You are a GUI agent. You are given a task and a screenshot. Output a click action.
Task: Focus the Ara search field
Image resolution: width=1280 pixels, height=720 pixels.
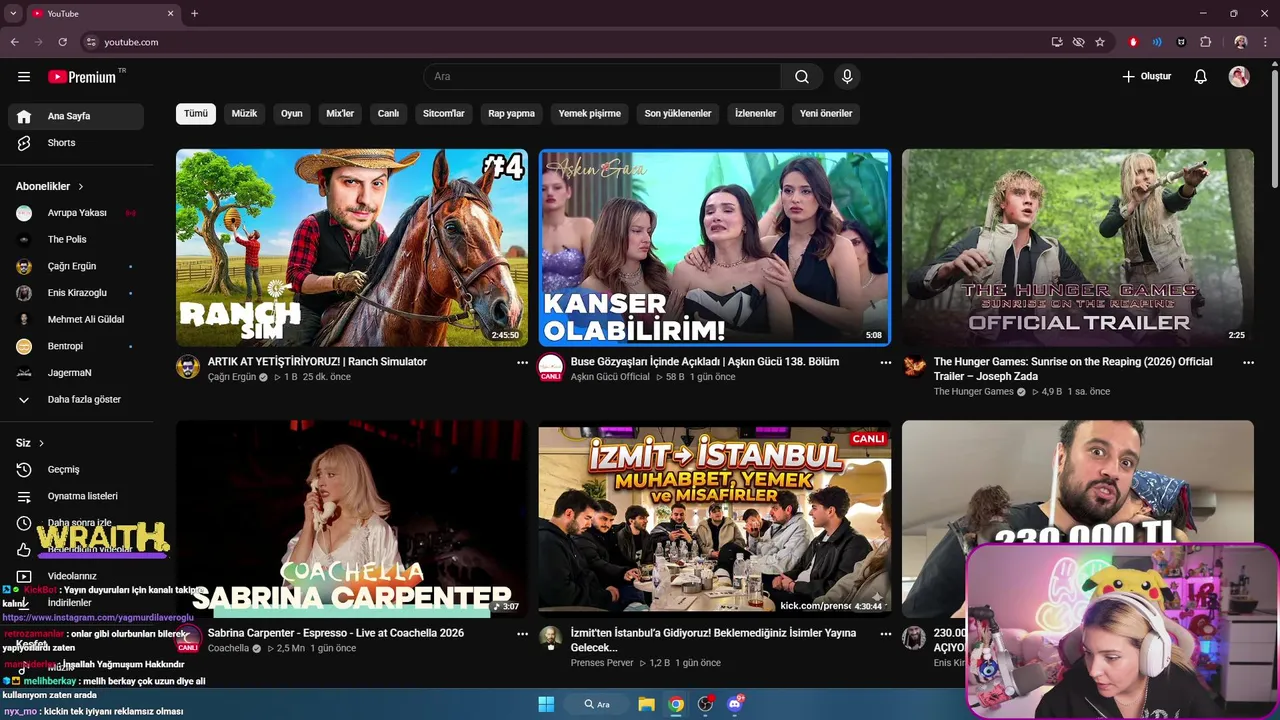pyautogui.click(x=602, y=77)
